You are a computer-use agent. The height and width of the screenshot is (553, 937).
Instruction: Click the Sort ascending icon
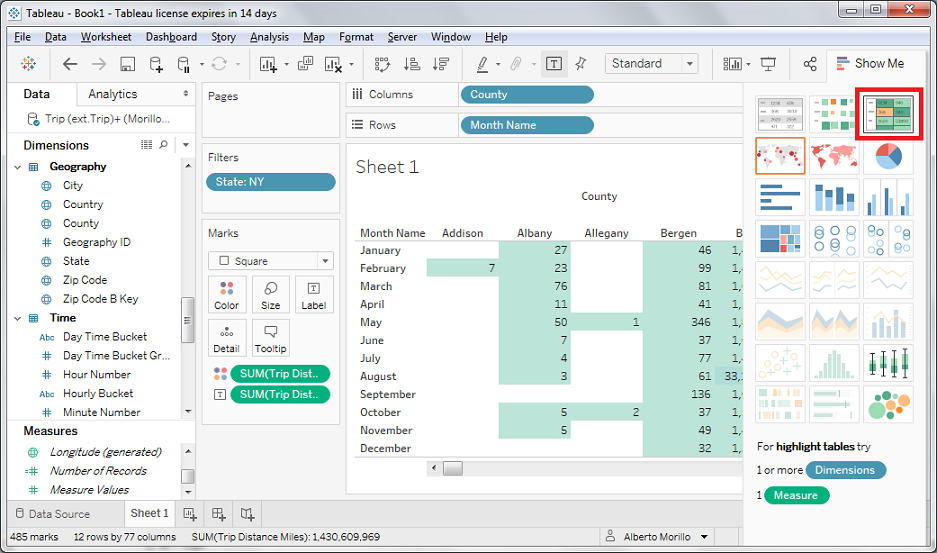412,64
